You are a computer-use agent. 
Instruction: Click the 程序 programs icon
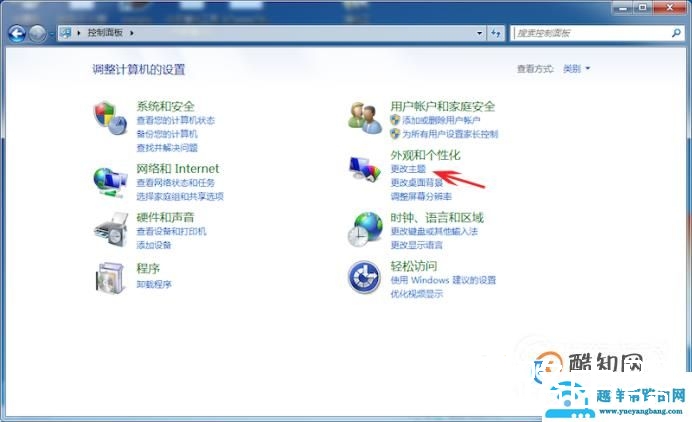click(x=110, y=278)
